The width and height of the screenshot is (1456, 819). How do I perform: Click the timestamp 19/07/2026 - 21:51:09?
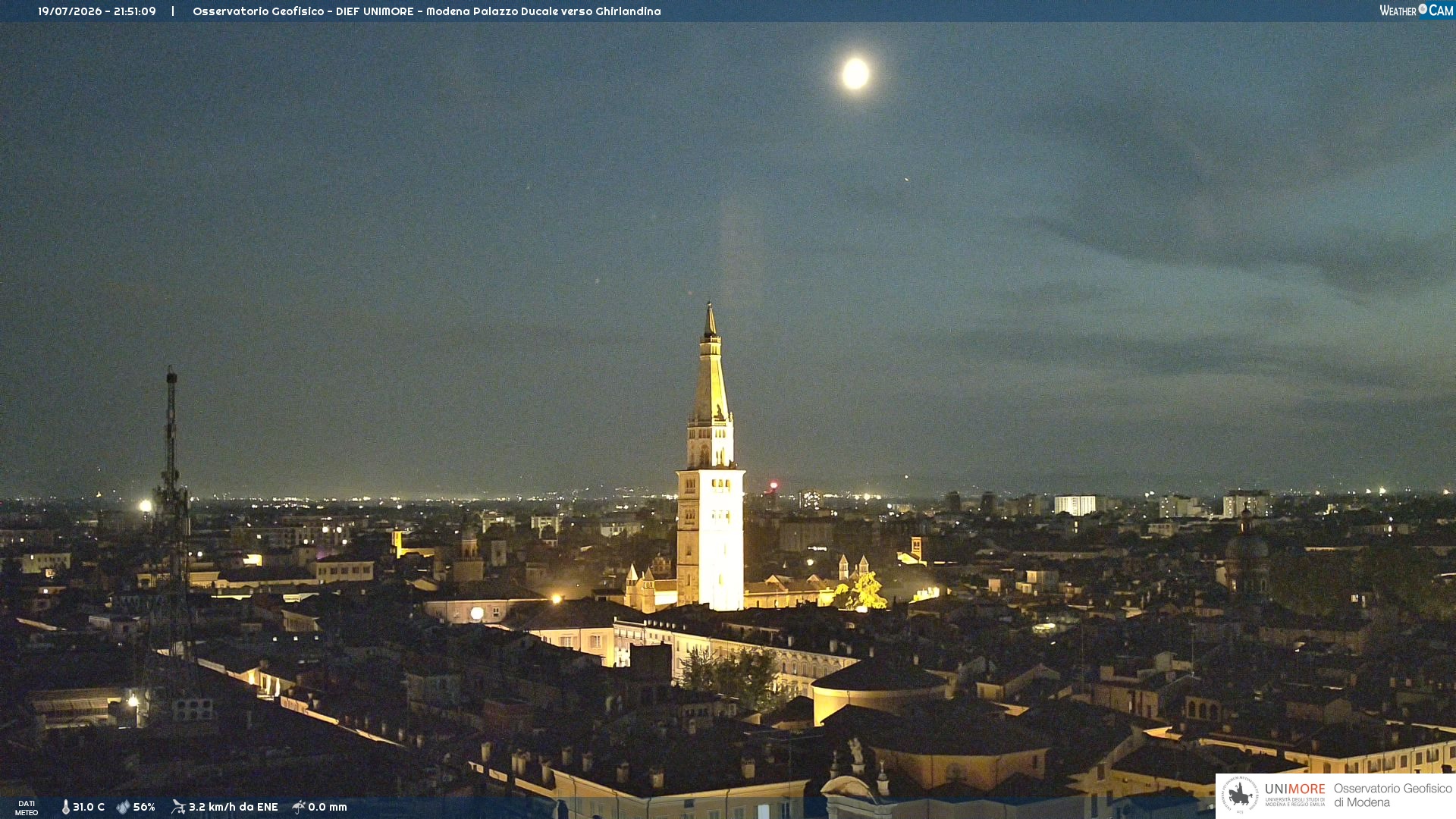97,11
